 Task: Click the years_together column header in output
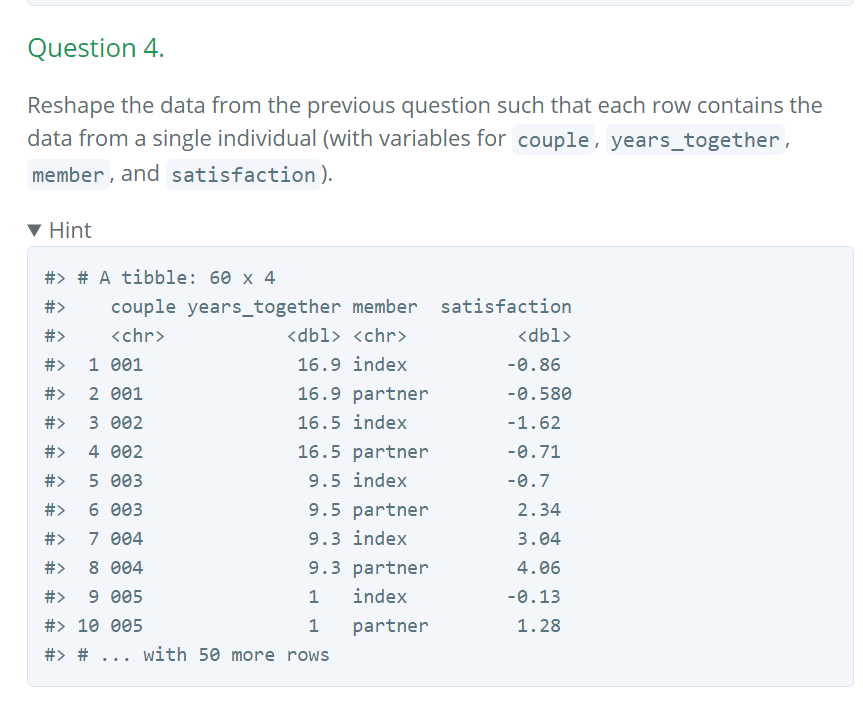point(264,307)
